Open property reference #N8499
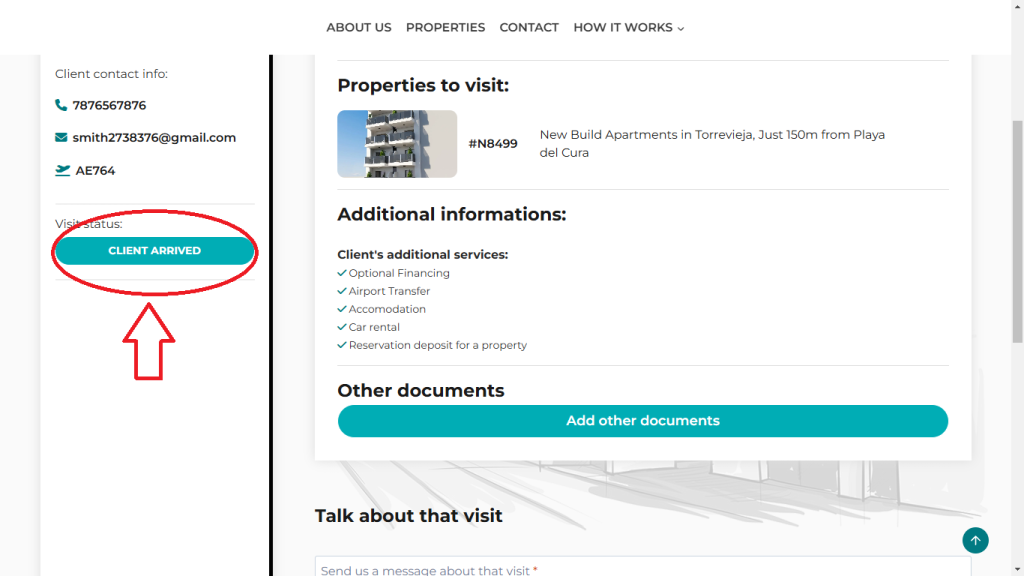Image resolution: width=1024 pixels, height=576 pixels. tap(493, 144)
